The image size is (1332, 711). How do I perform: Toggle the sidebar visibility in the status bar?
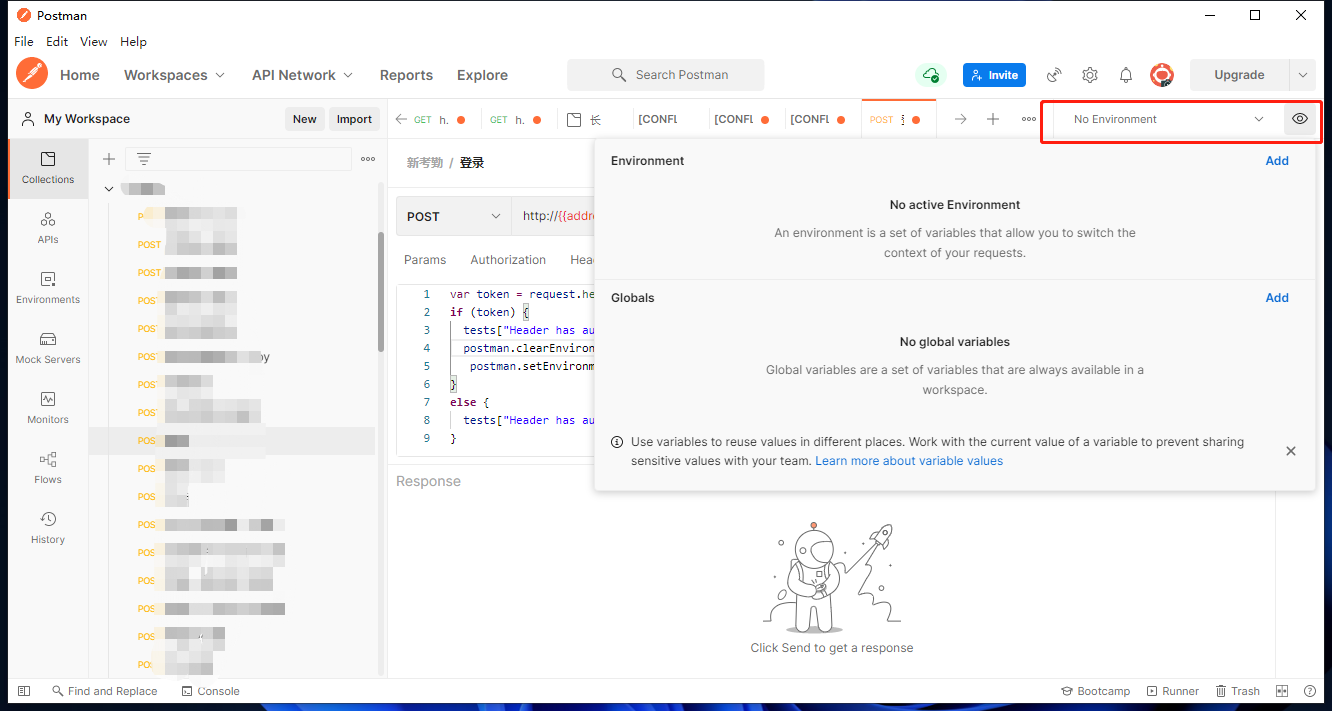point(23,690)
